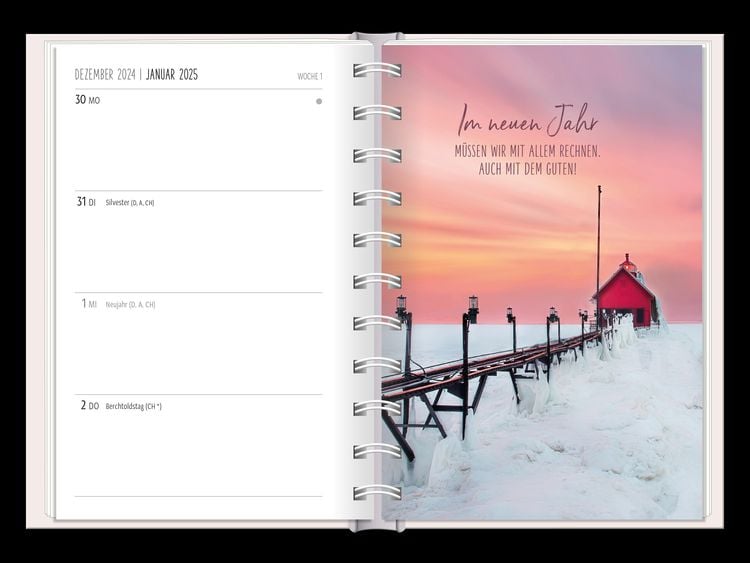Screen dimensions: 750x563
Task: Click the tall mast beside the lighthouse
Action: click(599, 240)
